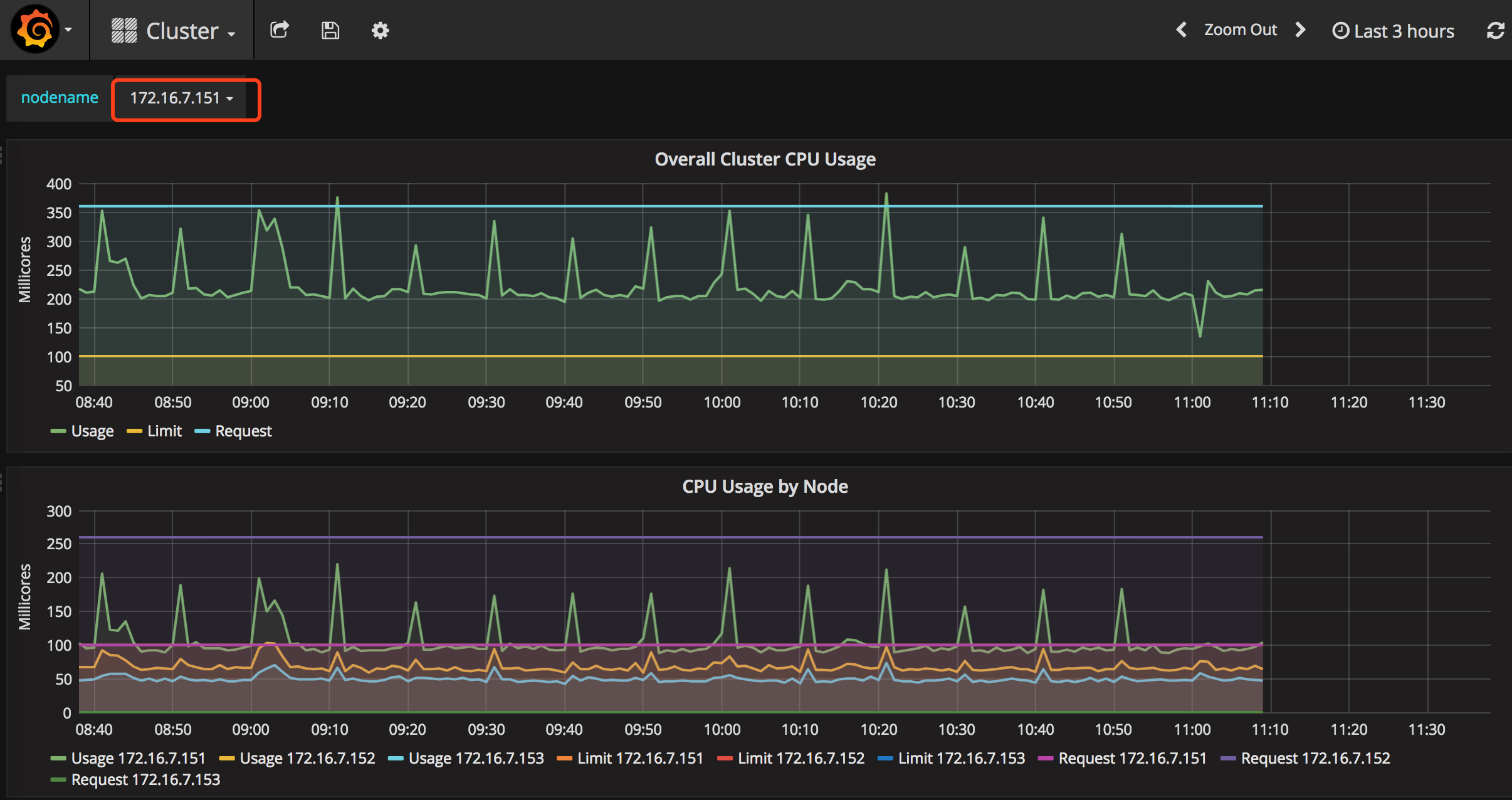Toggle the Usage series in first legend

(92, 431)
